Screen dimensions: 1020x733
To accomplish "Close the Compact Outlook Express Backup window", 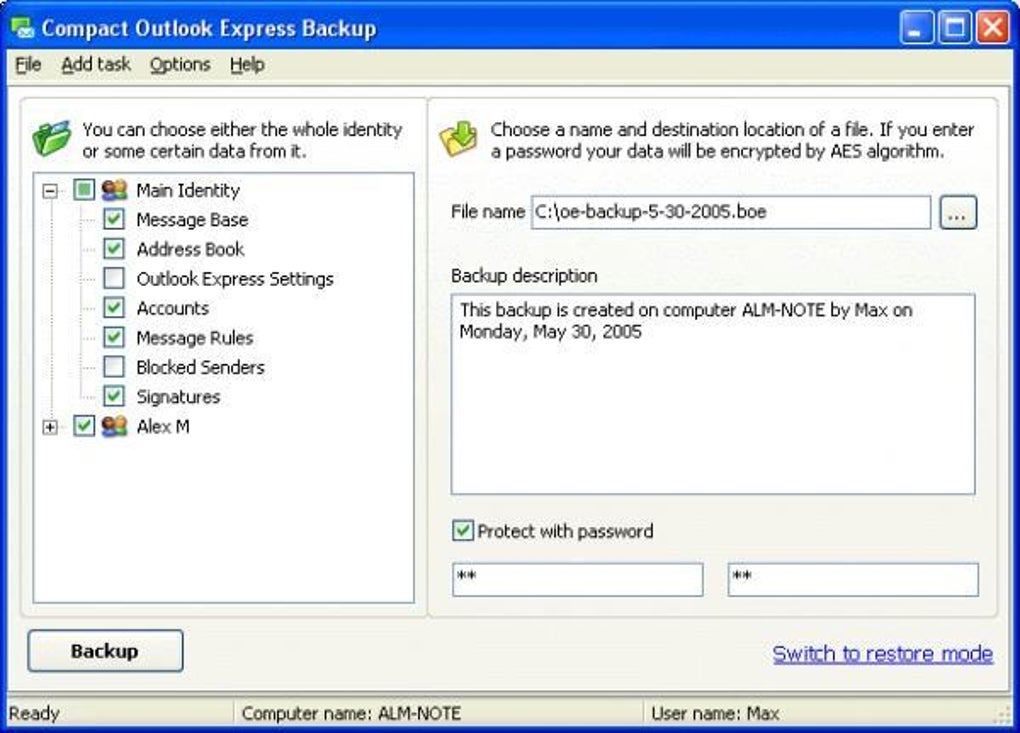I will pyautogui.click(x=993, y=28).
